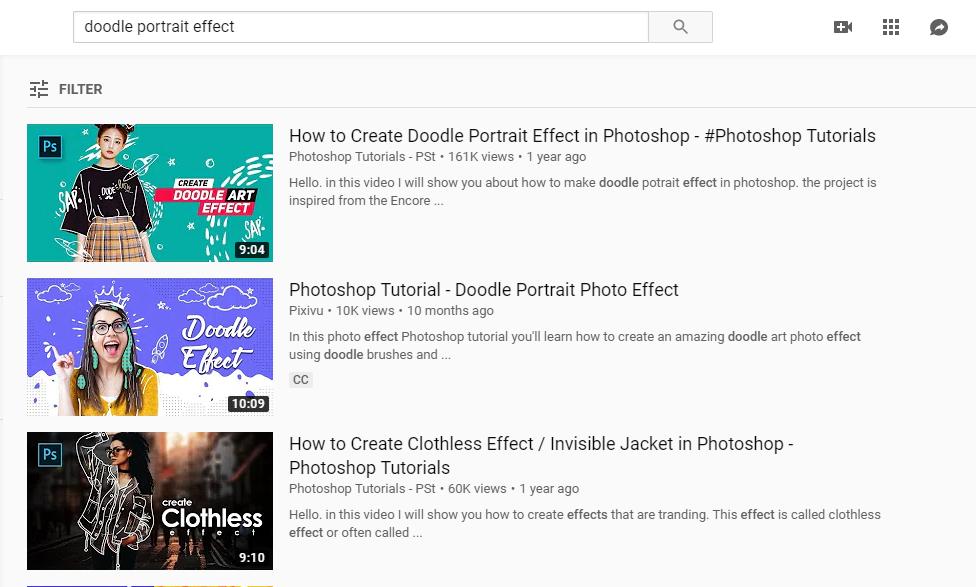976x587 pixels.
Task: Open the messages share bubble icon
Action: (x=939, y=27)
